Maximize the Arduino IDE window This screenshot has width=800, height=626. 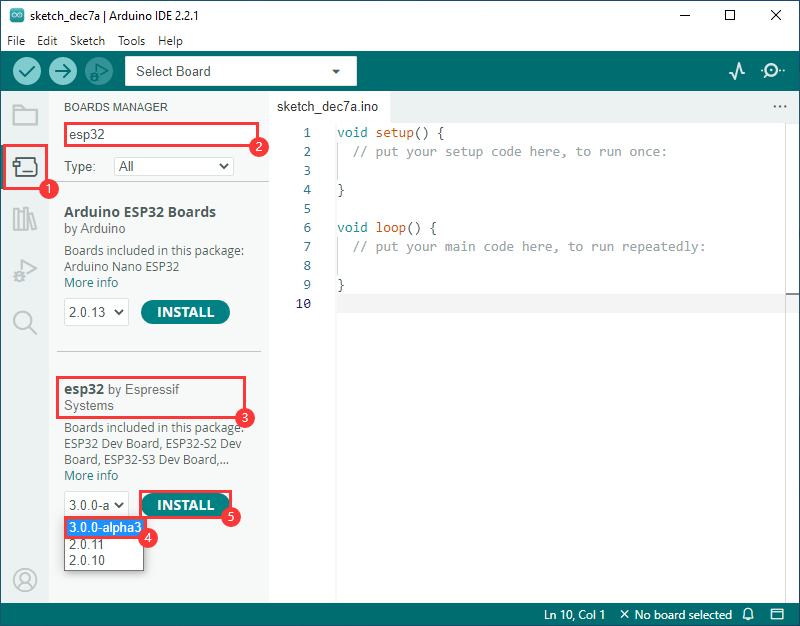[x=730, y=15]
